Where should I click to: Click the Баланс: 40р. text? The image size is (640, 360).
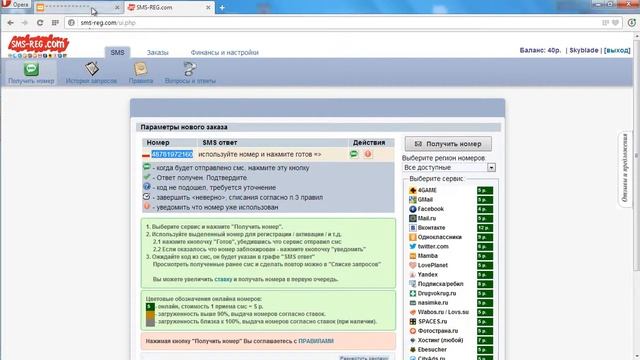click(x=540, y=50)
